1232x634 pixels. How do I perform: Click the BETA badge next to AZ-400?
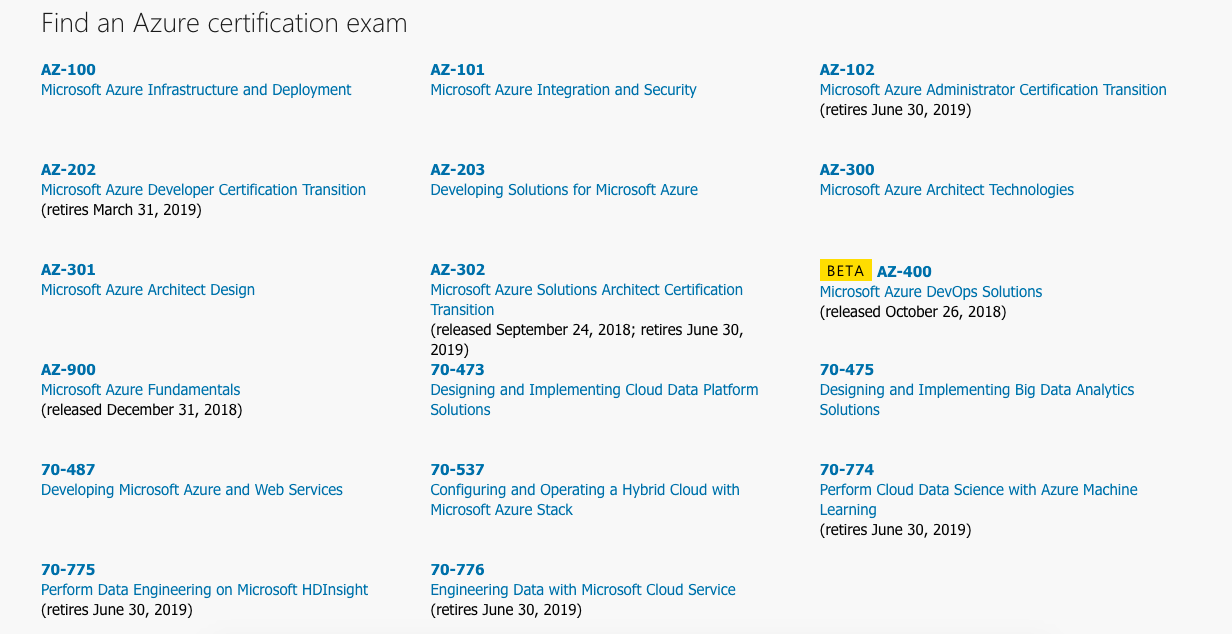click(x=846, y=270)
